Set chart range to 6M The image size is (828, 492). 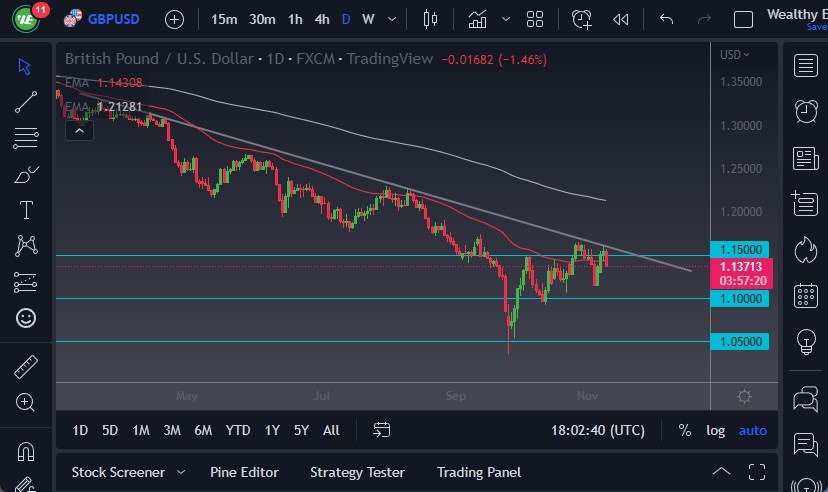[203, 430]
